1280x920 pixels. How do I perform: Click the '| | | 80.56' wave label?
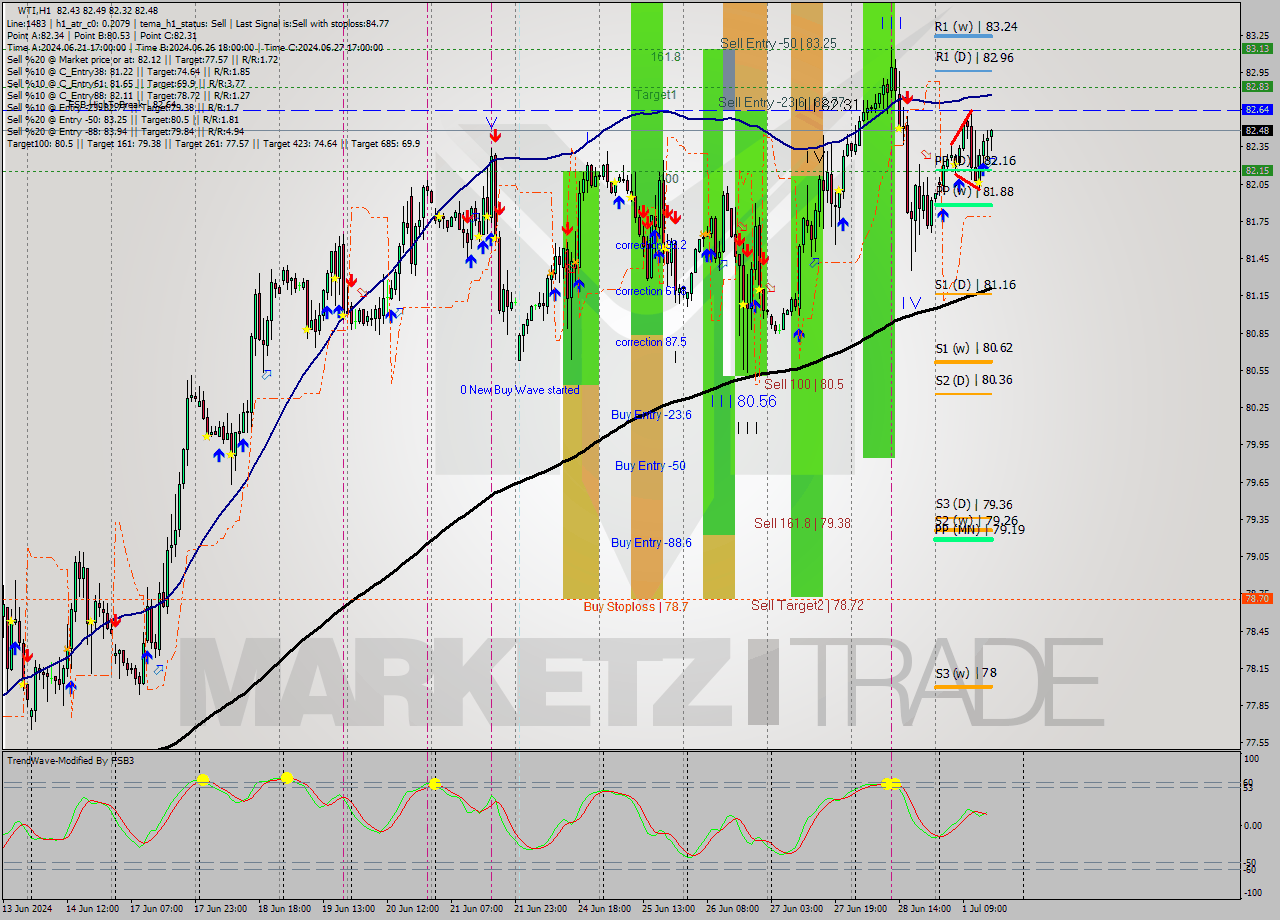(x=743, y=401)
